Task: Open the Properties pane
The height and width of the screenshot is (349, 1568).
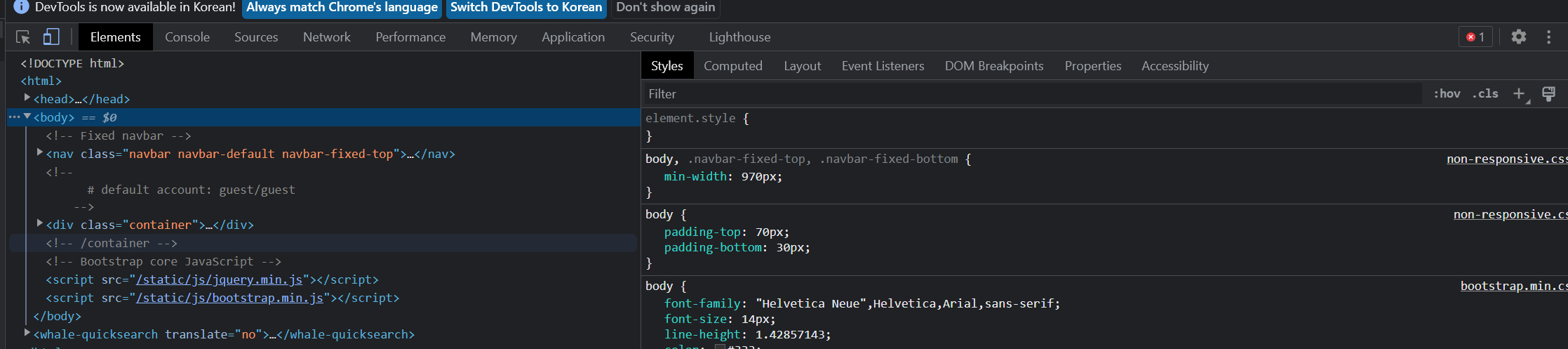Action: pyautogui.click(x=1093, y=66)
